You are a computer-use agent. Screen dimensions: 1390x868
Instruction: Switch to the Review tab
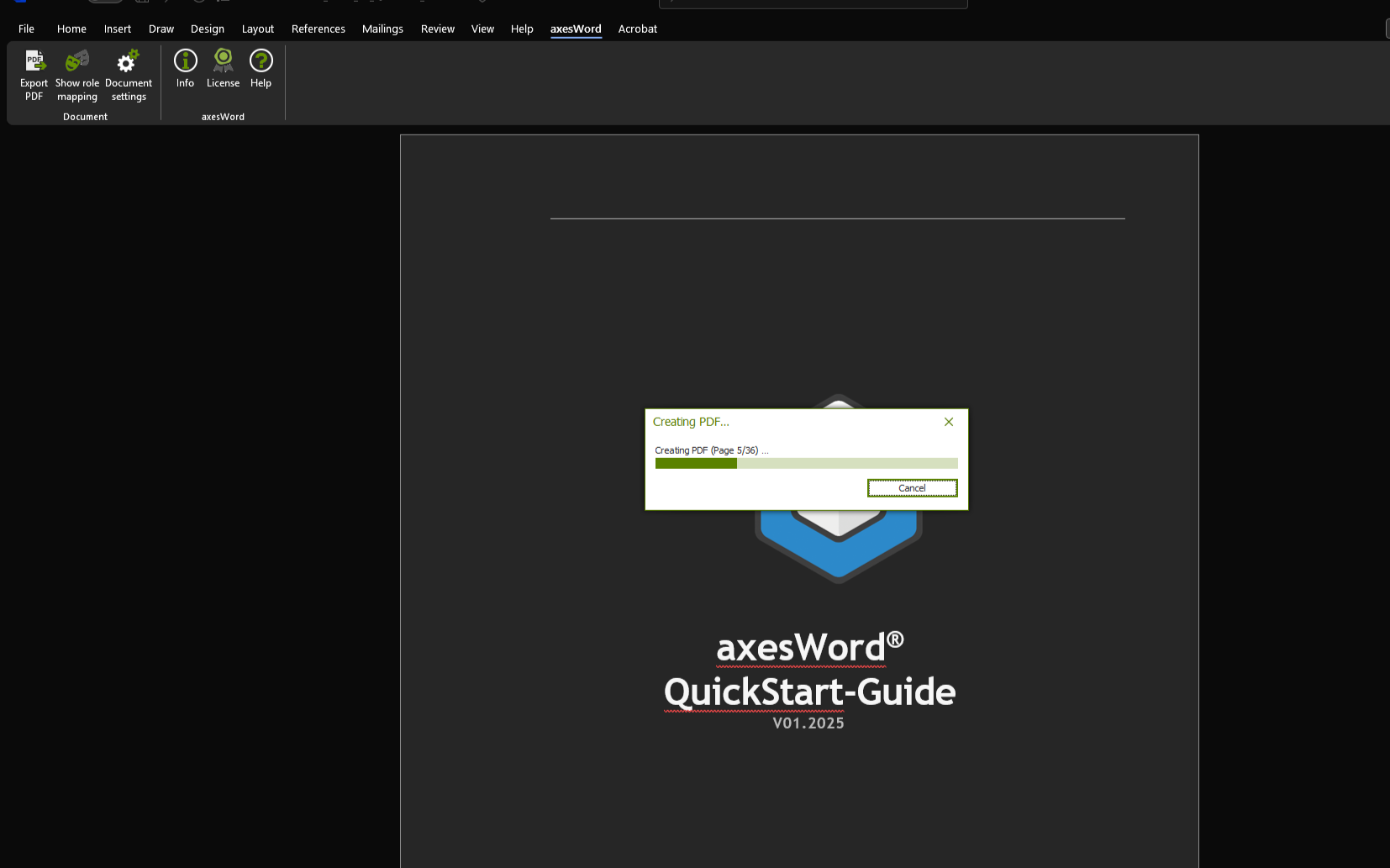click(437, 29)
